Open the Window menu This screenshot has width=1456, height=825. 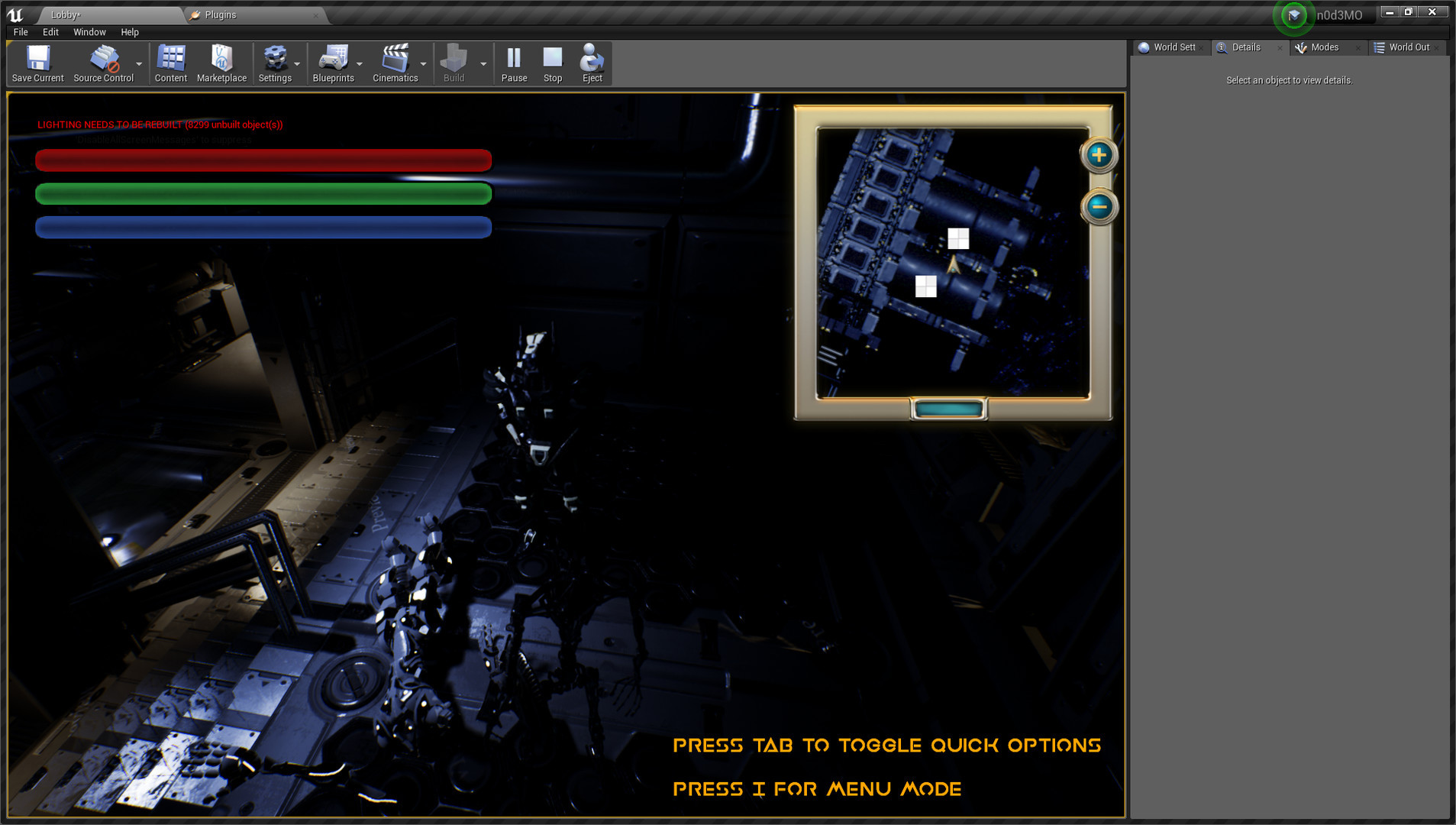(89, 32)
